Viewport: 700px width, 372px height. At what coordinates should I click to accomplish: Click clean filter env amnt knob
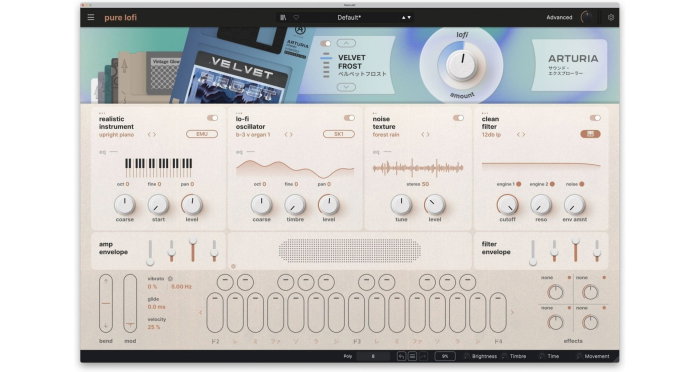[x=575, y=205]
